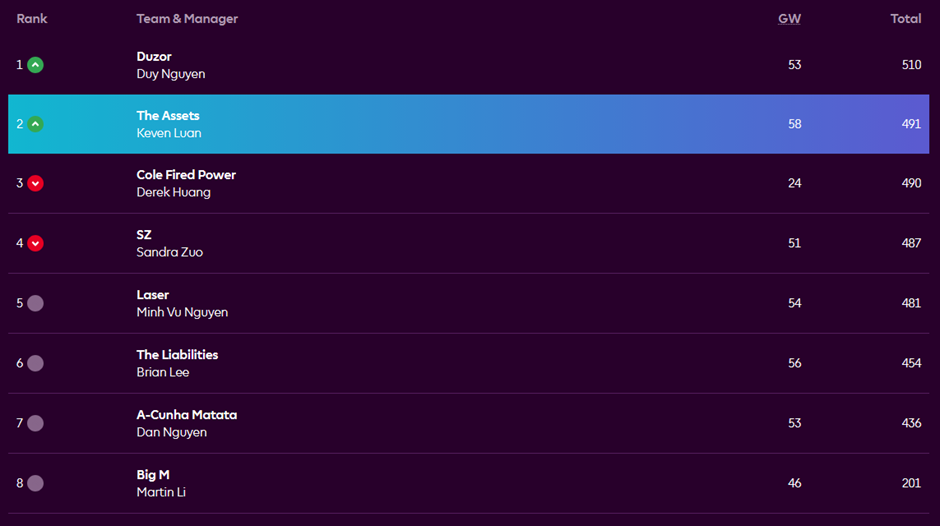The image size is (940, 526).
Task: Open The Liabilities team page
Action: click(177, 355)
